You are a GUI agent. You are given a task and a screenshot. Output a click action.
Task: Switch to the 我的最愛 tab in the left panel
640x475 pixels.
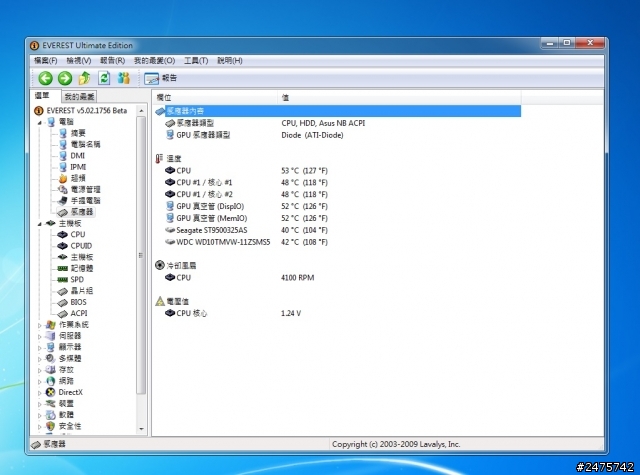(x=79, y=97)
